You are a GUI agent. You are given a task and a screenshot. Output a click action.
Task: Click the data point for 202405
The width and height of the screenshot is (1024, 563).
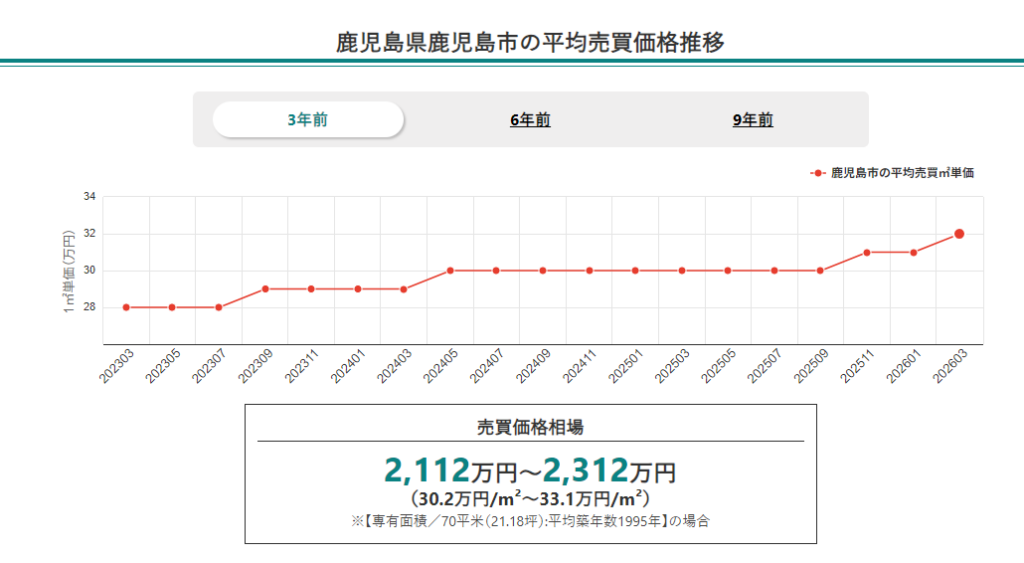click(450, 270)
